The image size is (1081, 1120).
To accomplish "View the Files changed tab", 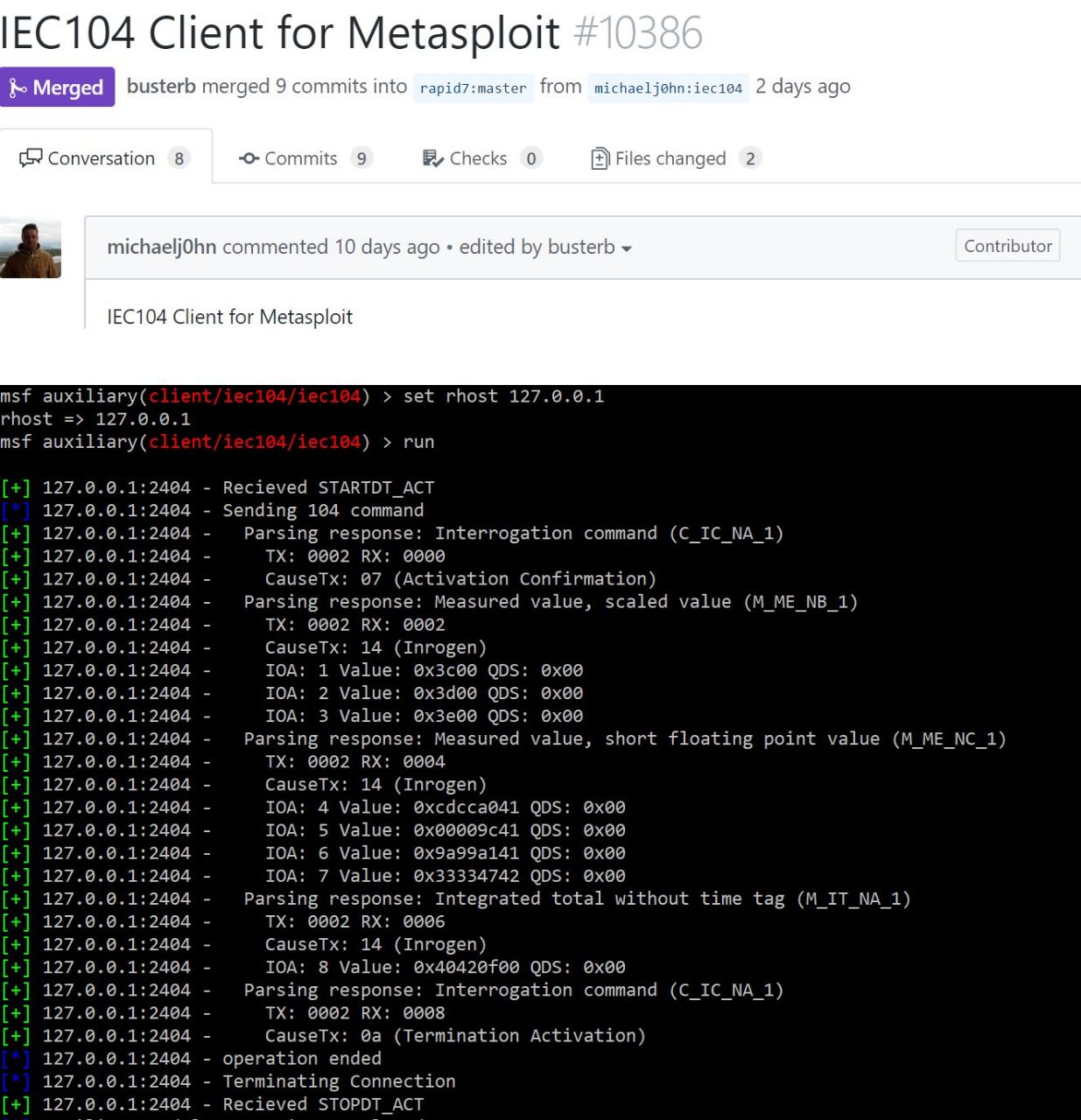I will (x=675, y=158).
